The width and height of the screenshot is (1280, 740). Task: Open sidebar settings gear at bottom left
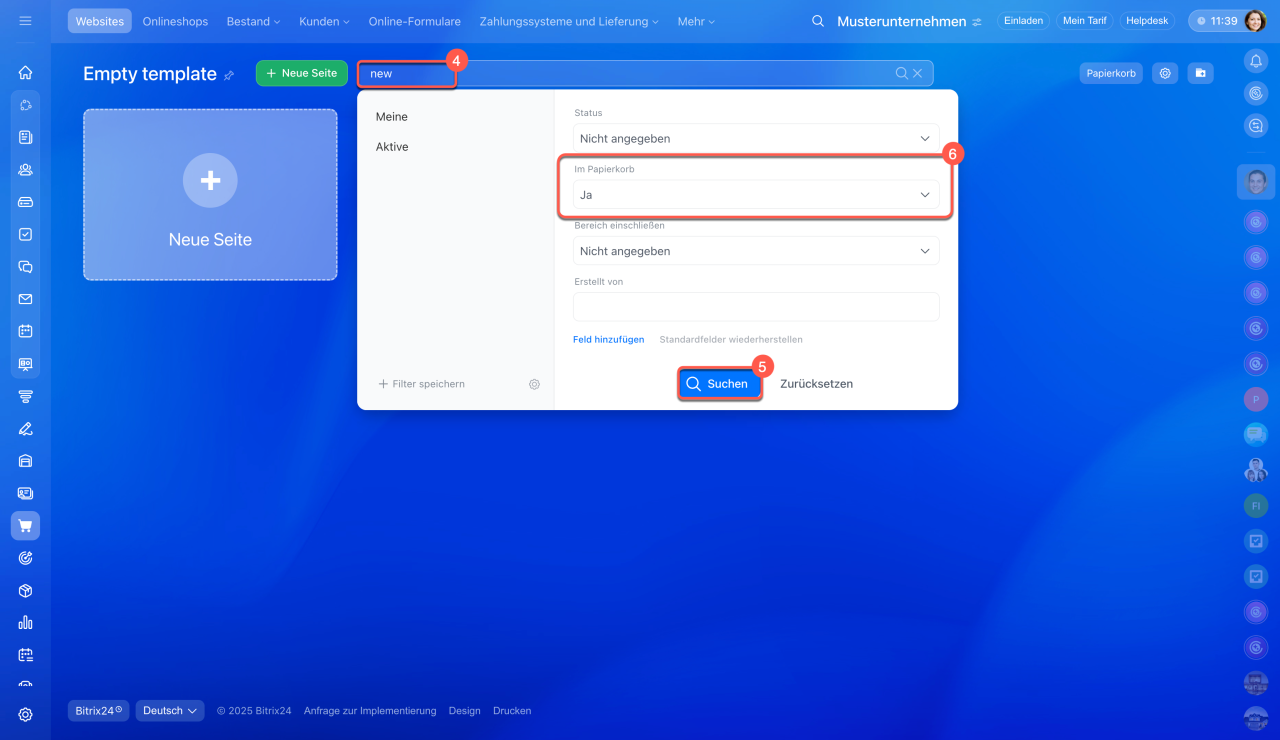coord(25,715)
